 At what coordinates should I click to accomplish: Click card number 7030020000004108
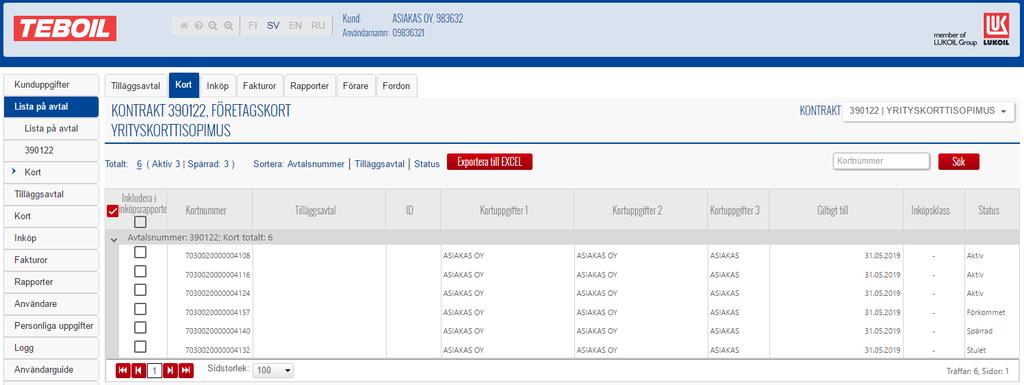coord(218,255)
